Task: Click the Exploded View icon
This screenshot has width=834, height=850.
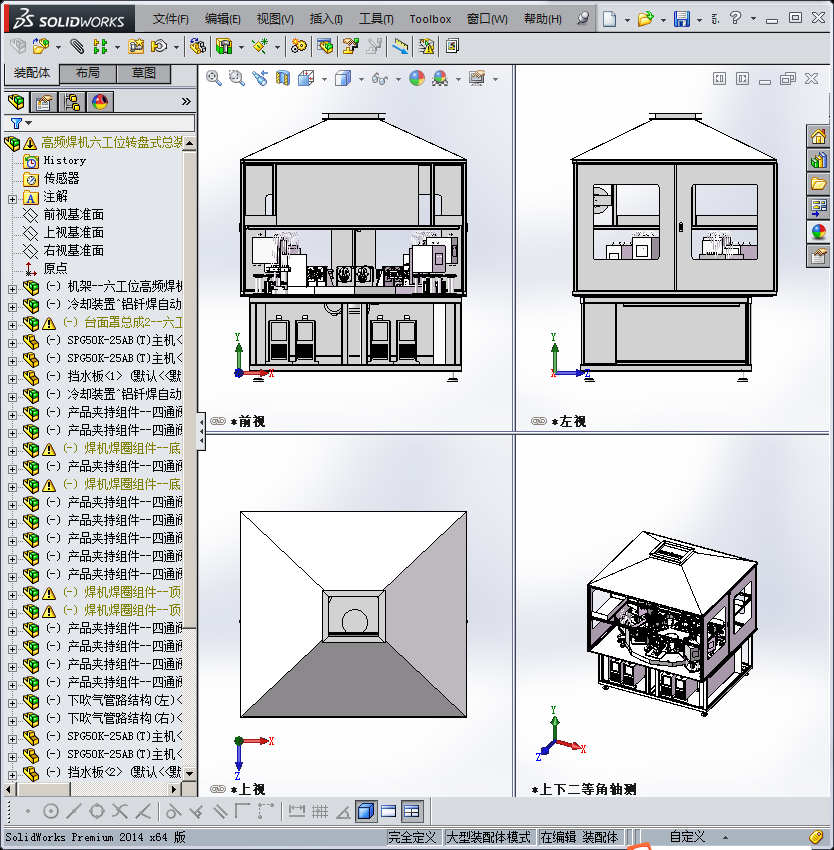Action: [x=350, y=47]
